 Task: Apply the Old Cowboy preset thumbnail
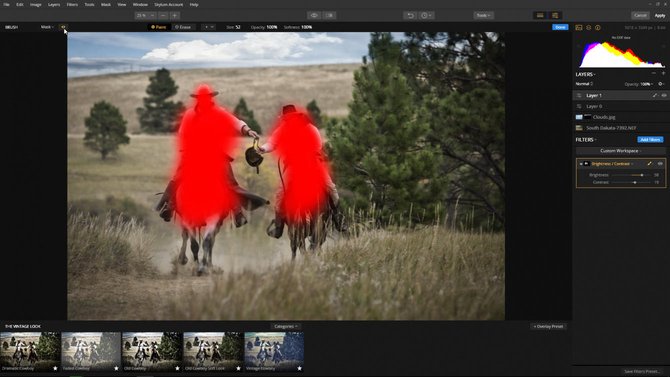(152, 352)
